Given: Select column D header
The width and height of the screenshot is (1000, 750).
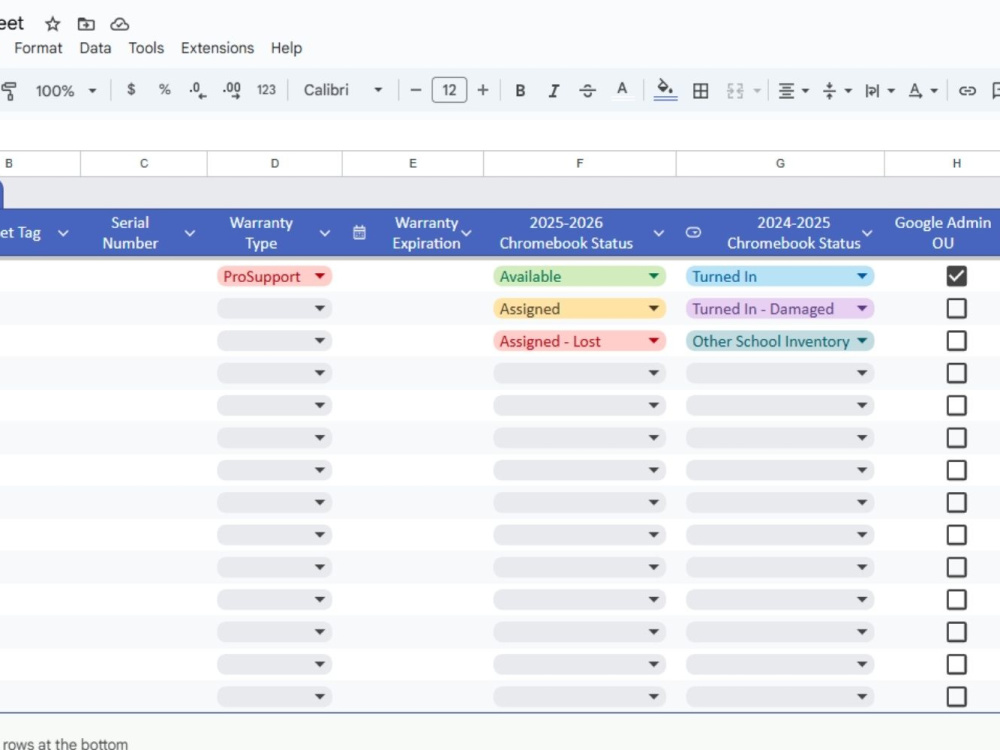Looking at the screenshot, I should (274, 163).
